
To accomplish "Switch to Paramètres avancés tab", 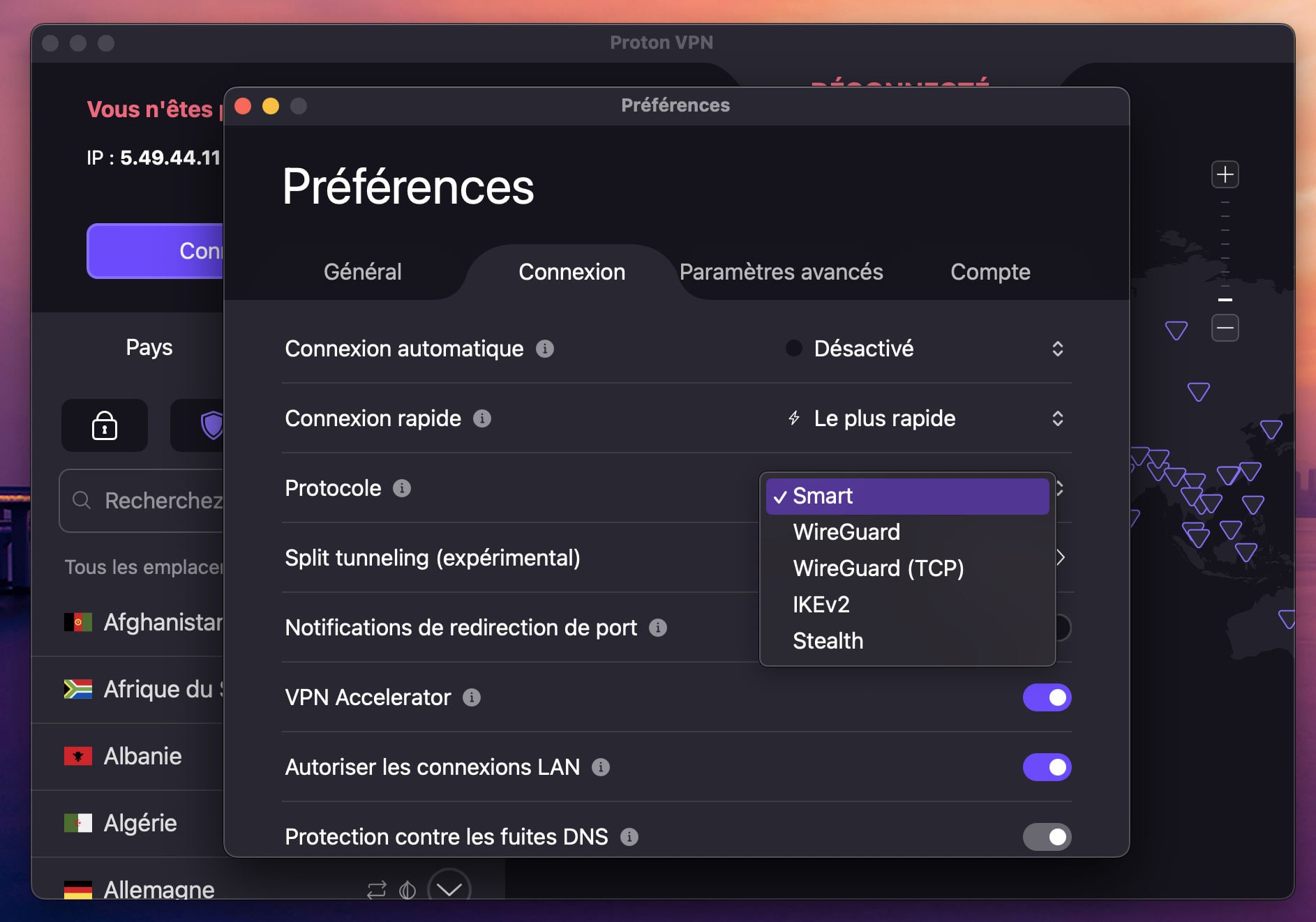I will pyautogui.click(x=782, y=272).
